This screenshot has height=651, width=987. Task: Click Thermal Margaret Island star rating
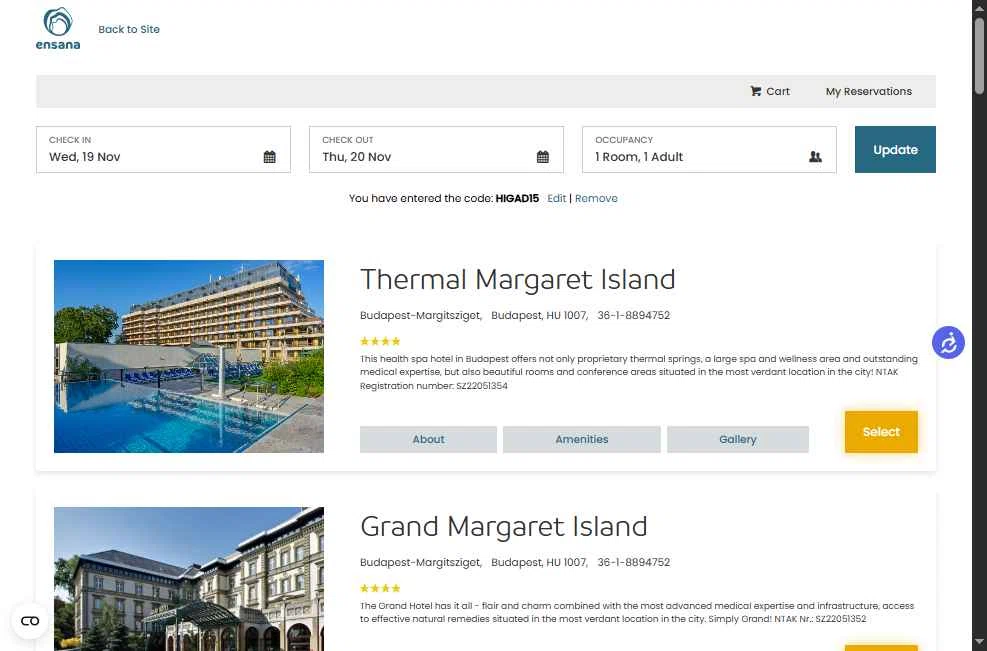(x=380, y=341)
